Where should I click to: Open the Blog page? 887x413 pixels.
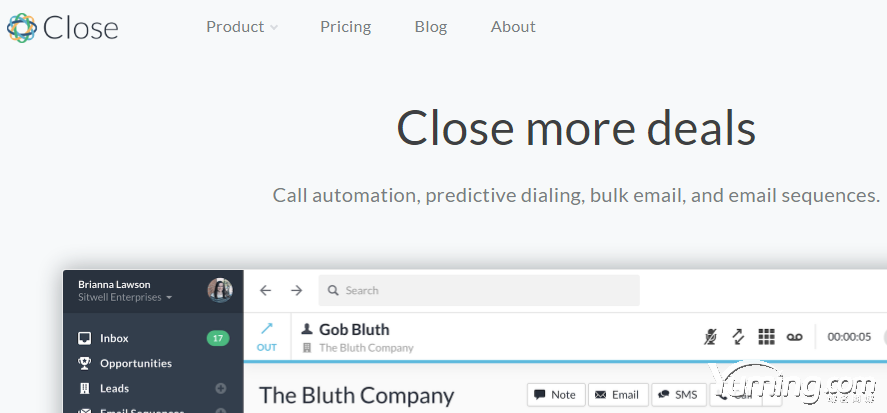[x=431, y=27]
